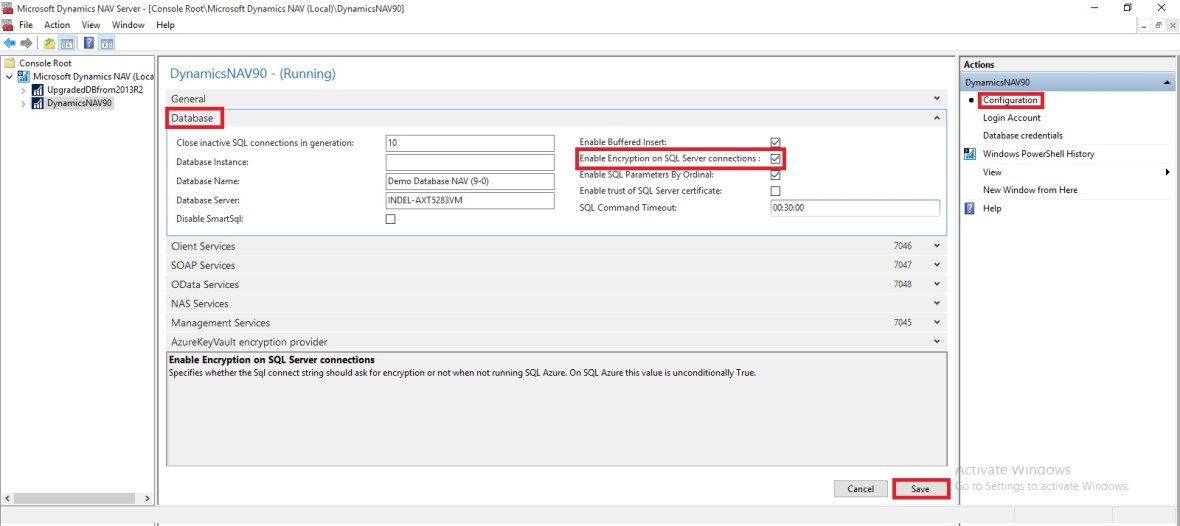Expand the DynamicsNAV90 tree node arrow

[x=23, y=104]
